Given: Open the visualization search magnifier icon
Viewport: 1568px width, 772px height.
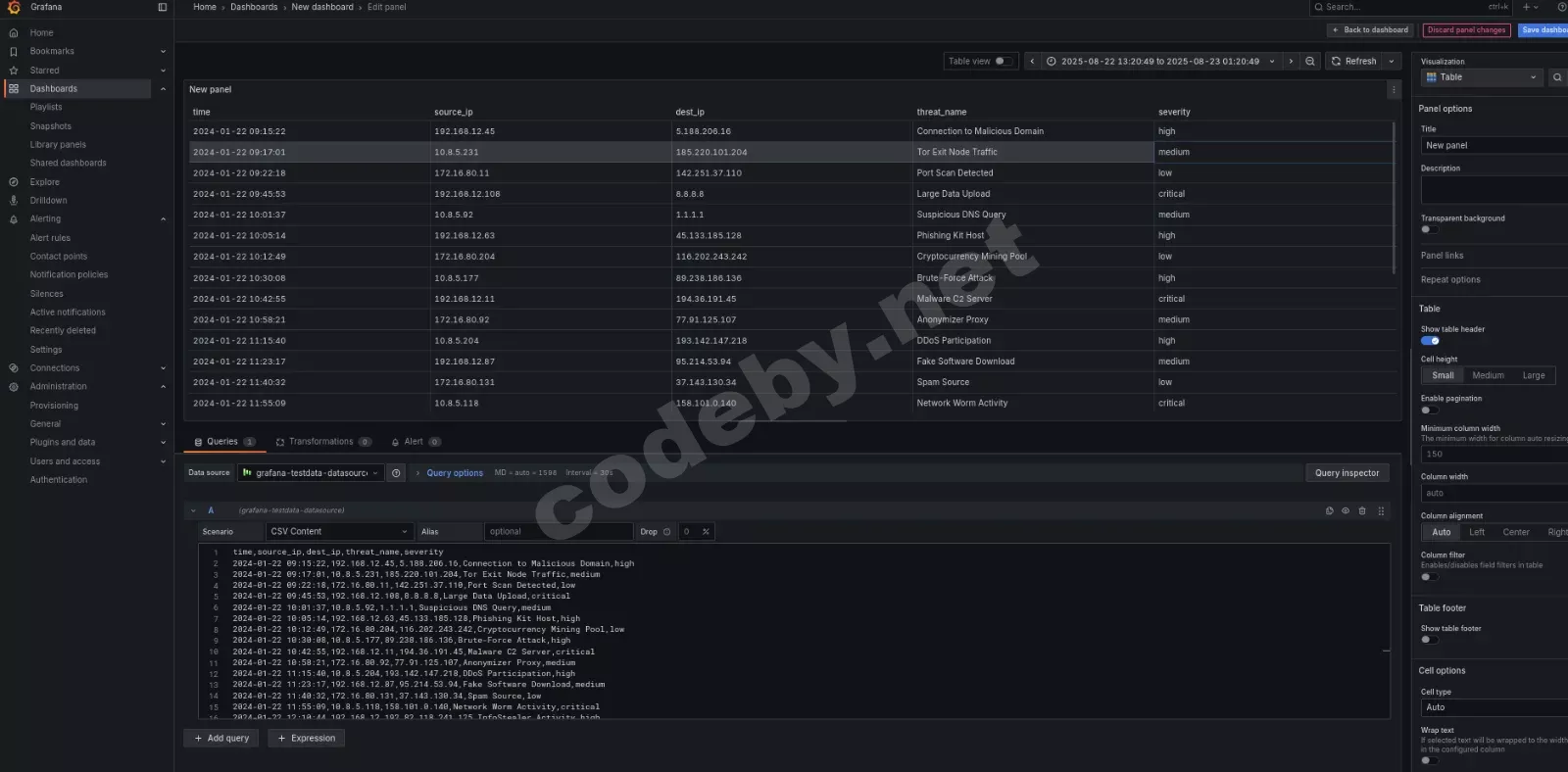Looking at the screenshot, I should coord(1557,77).
